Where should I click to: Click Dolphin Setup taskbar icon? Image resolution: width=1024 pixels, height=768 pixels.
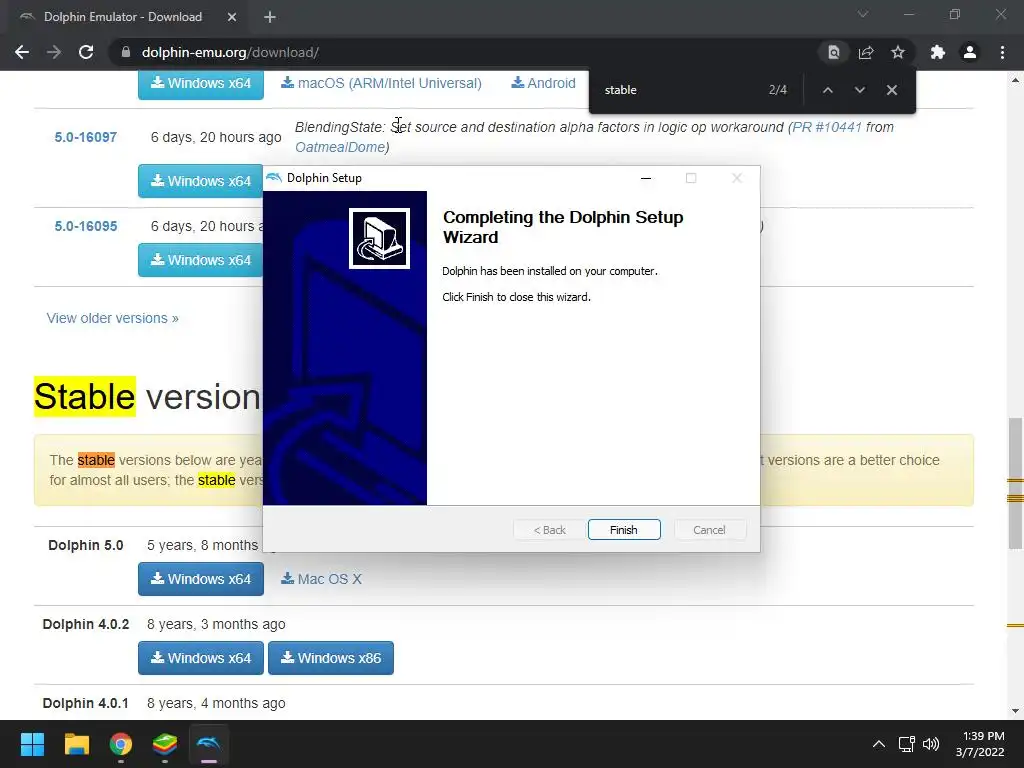pos(209,744)
